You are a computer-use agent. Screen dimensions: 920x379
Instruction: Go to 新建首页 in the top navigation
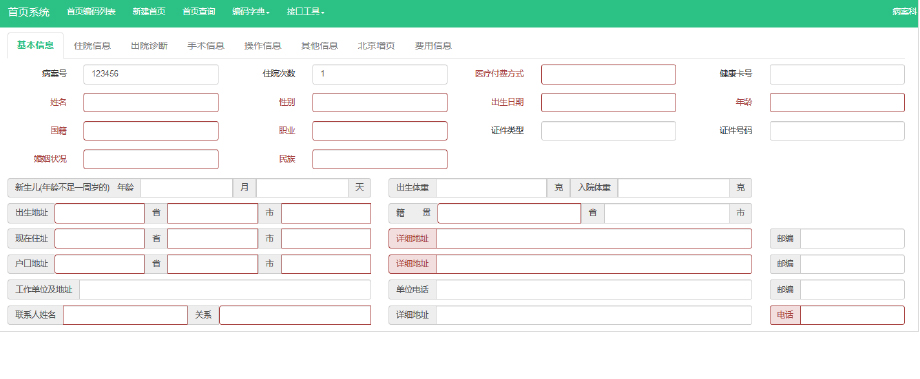tap(148, 12)
